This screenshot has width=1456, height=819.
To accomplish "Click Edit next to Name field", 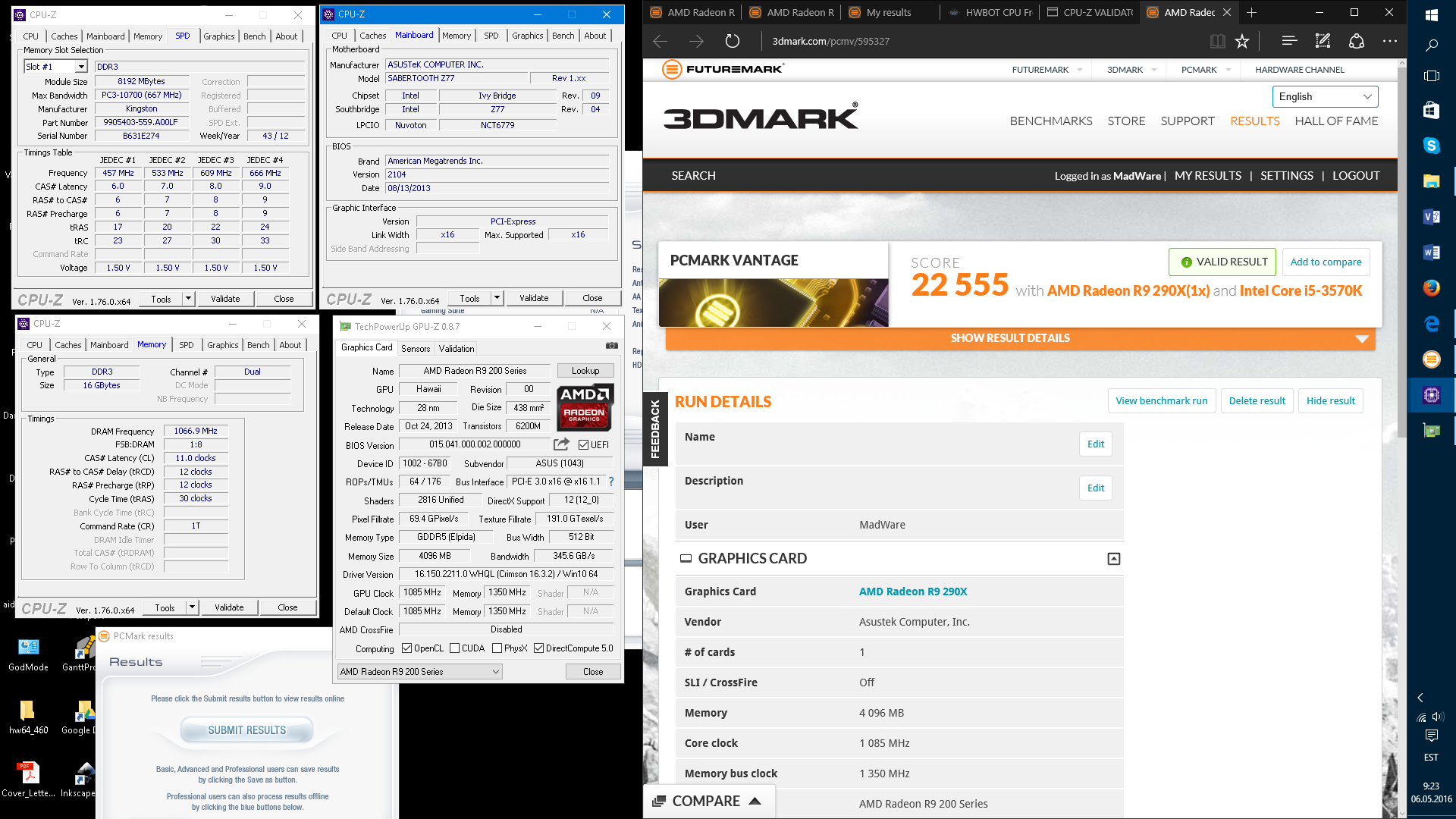I will [1096, 444].
